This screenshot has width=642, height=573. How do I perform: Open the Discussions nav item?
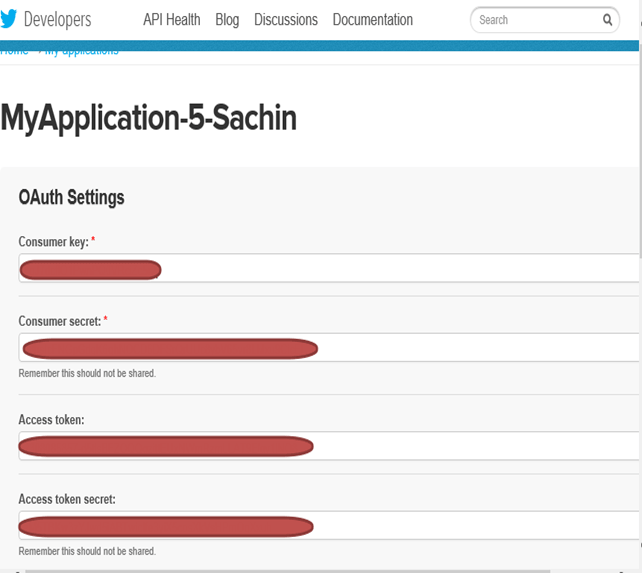click(x=285, y=20)
